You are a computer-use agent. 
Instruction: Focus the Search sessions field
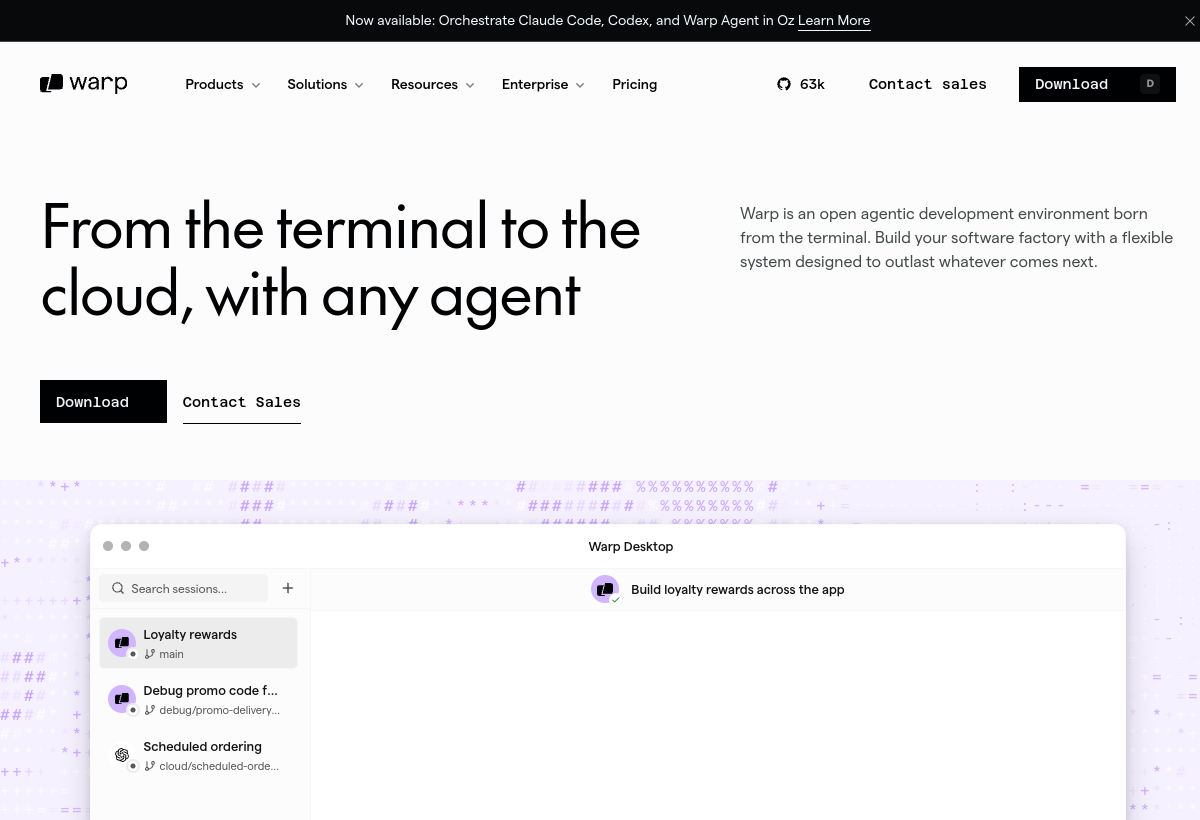[184, 588]
